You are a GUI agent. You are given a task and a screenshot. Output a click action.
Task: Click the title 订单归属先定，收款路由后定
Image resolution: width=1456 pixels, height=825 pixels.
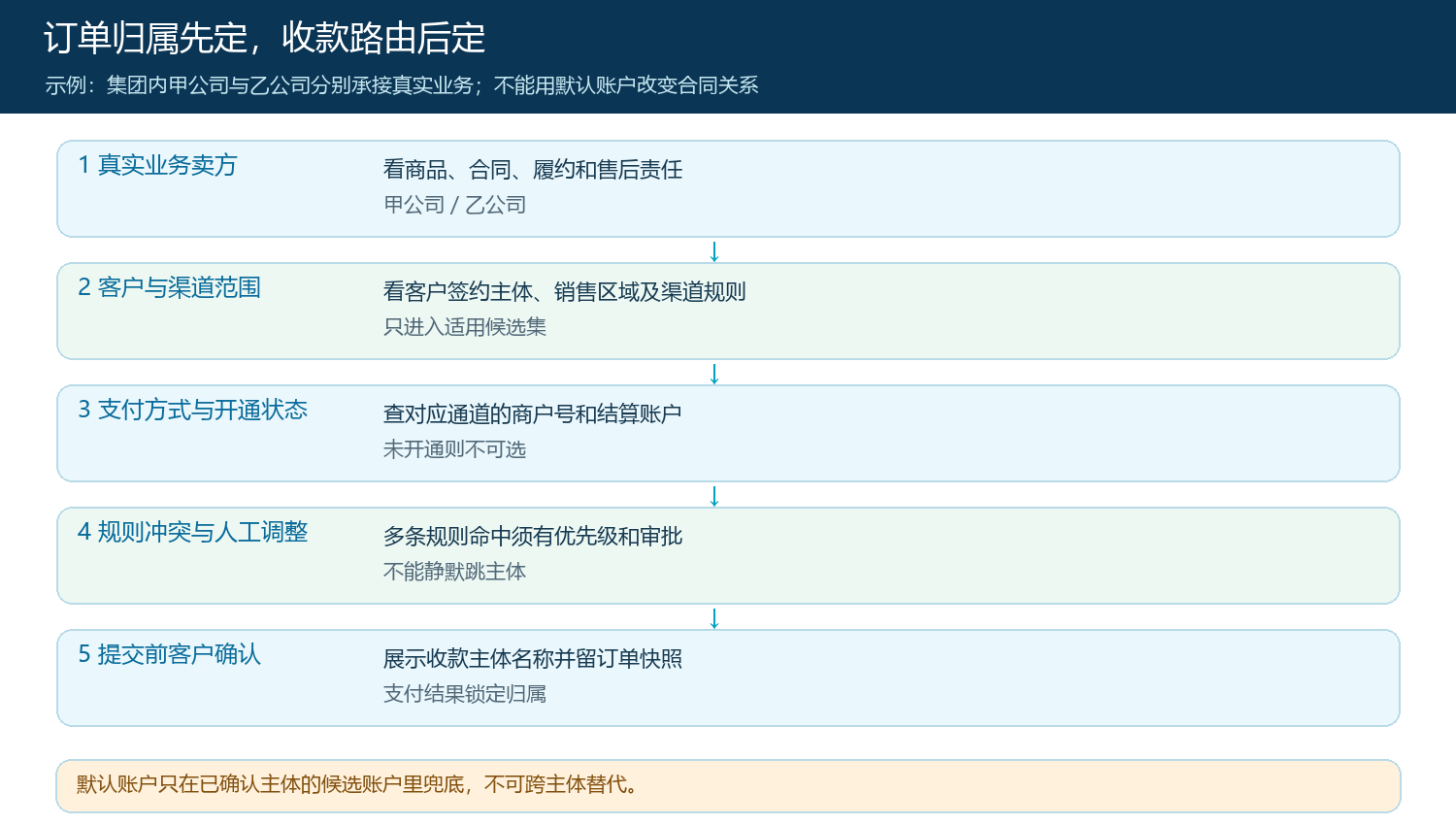coord(264,38)
